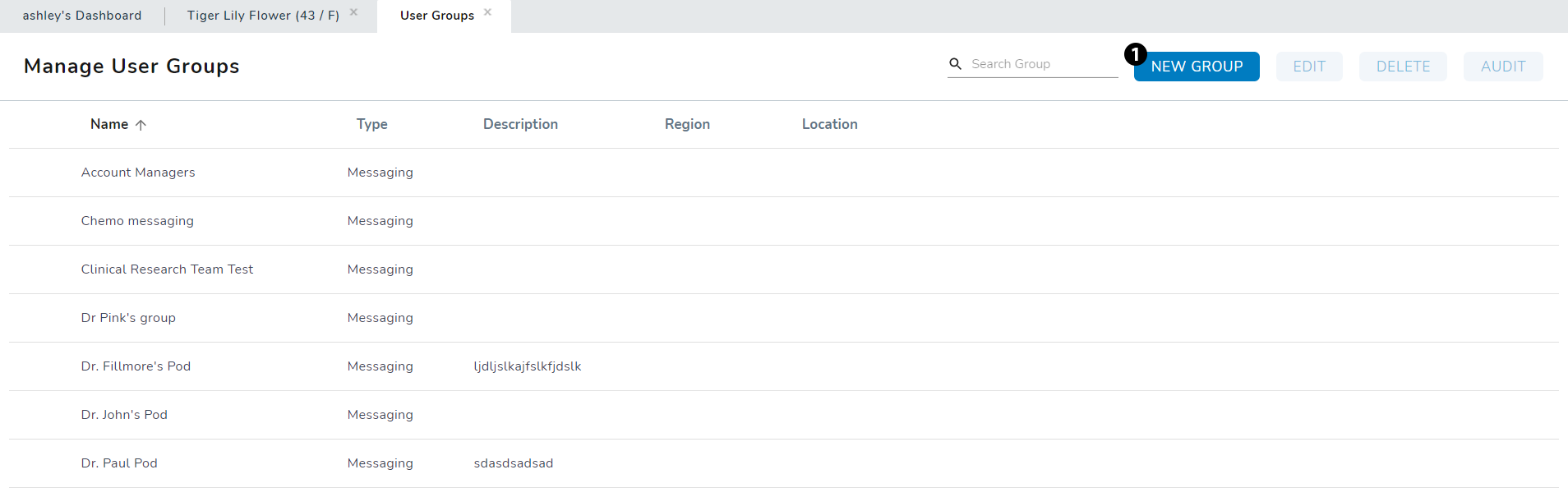Click the search magnifier icon

(955, 64)
